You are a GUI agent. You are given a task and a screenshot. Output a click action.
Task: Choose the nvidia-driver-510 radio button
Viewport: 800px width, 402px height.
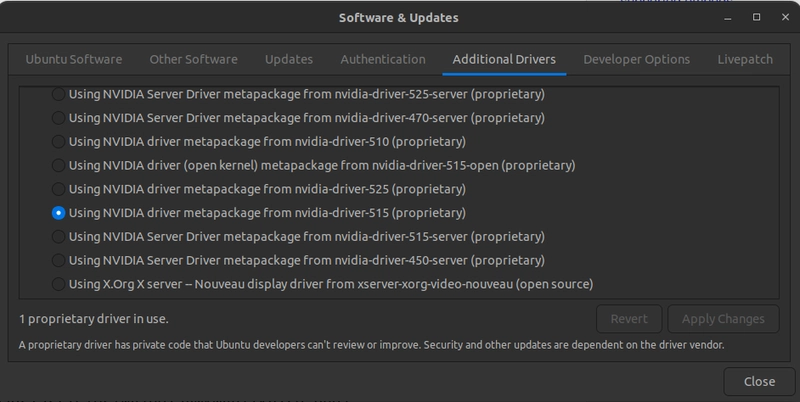58,142
